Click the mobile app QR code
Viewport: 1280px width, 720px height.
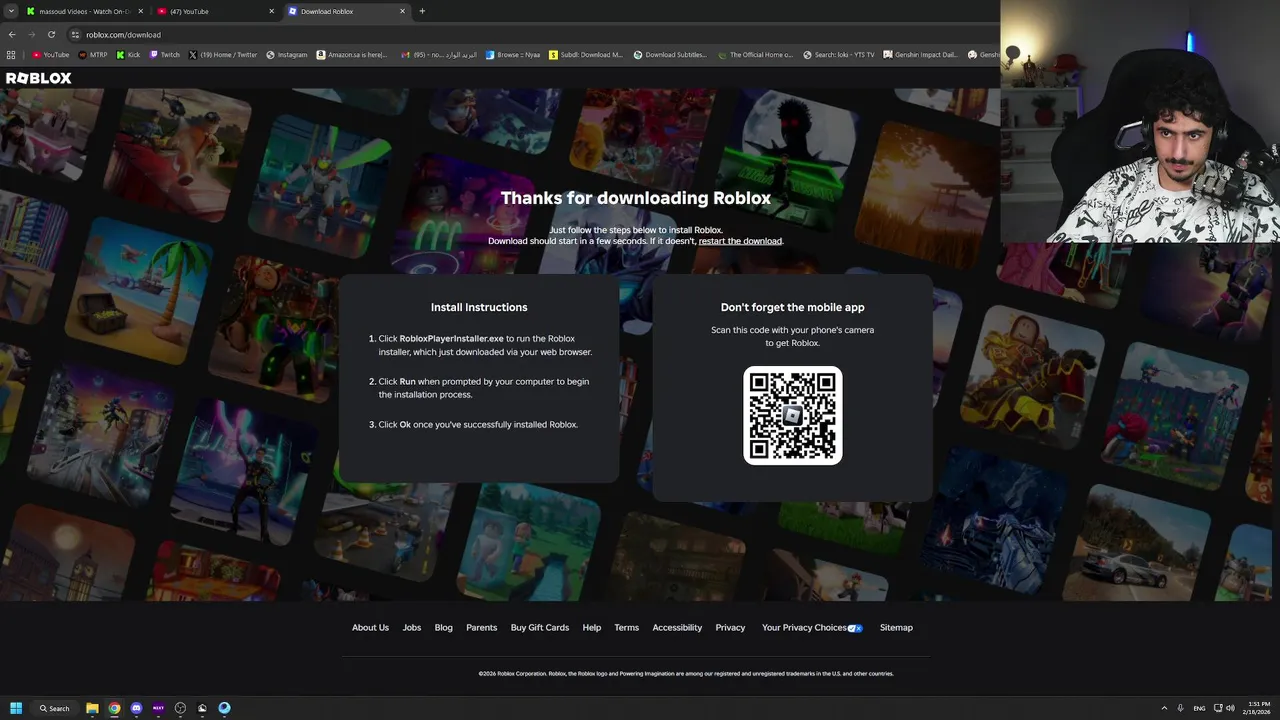(793, 416)
